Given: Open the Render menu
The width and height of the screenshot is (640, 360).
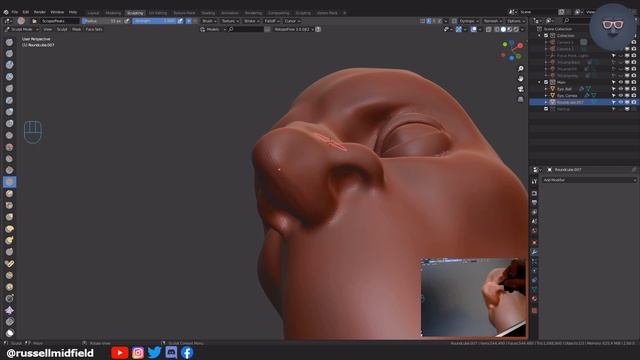Looking at the screenshot, I should (40, 12).
